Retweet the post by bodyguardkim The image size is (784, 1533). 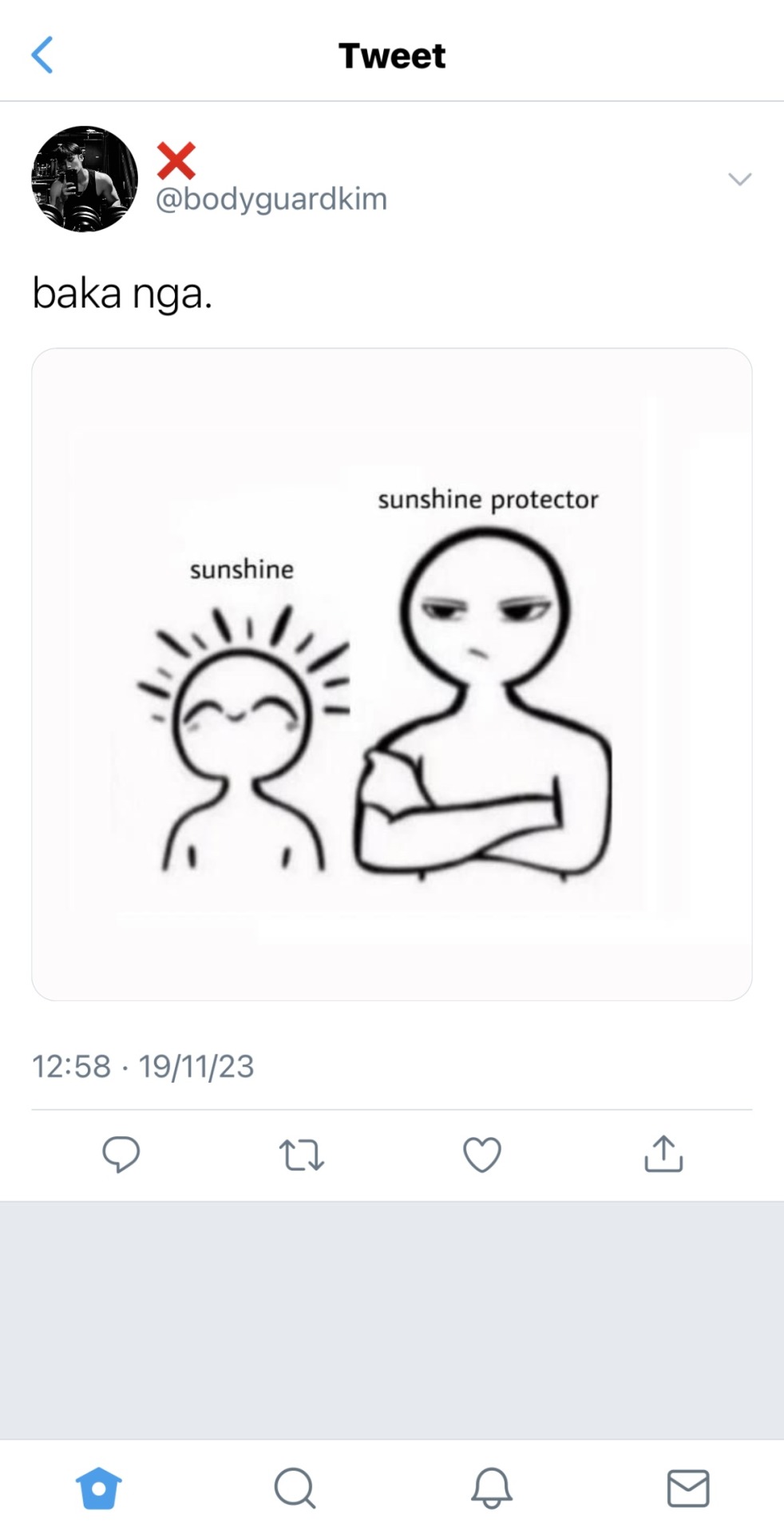[301, 1155]
